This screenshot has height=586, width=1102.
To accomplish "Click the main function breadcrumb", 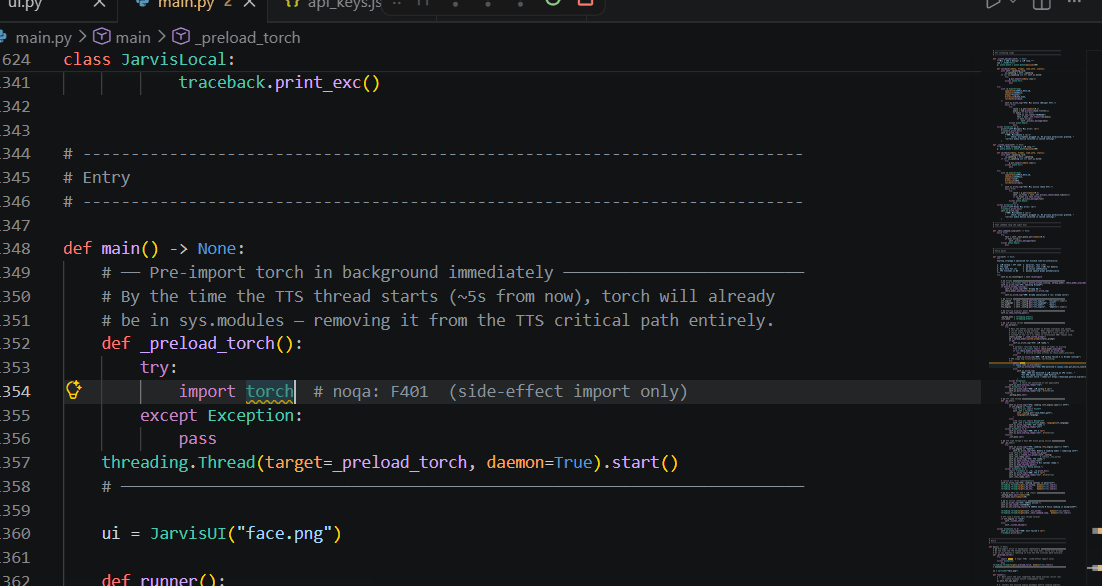I will click(x=133, y=37).
